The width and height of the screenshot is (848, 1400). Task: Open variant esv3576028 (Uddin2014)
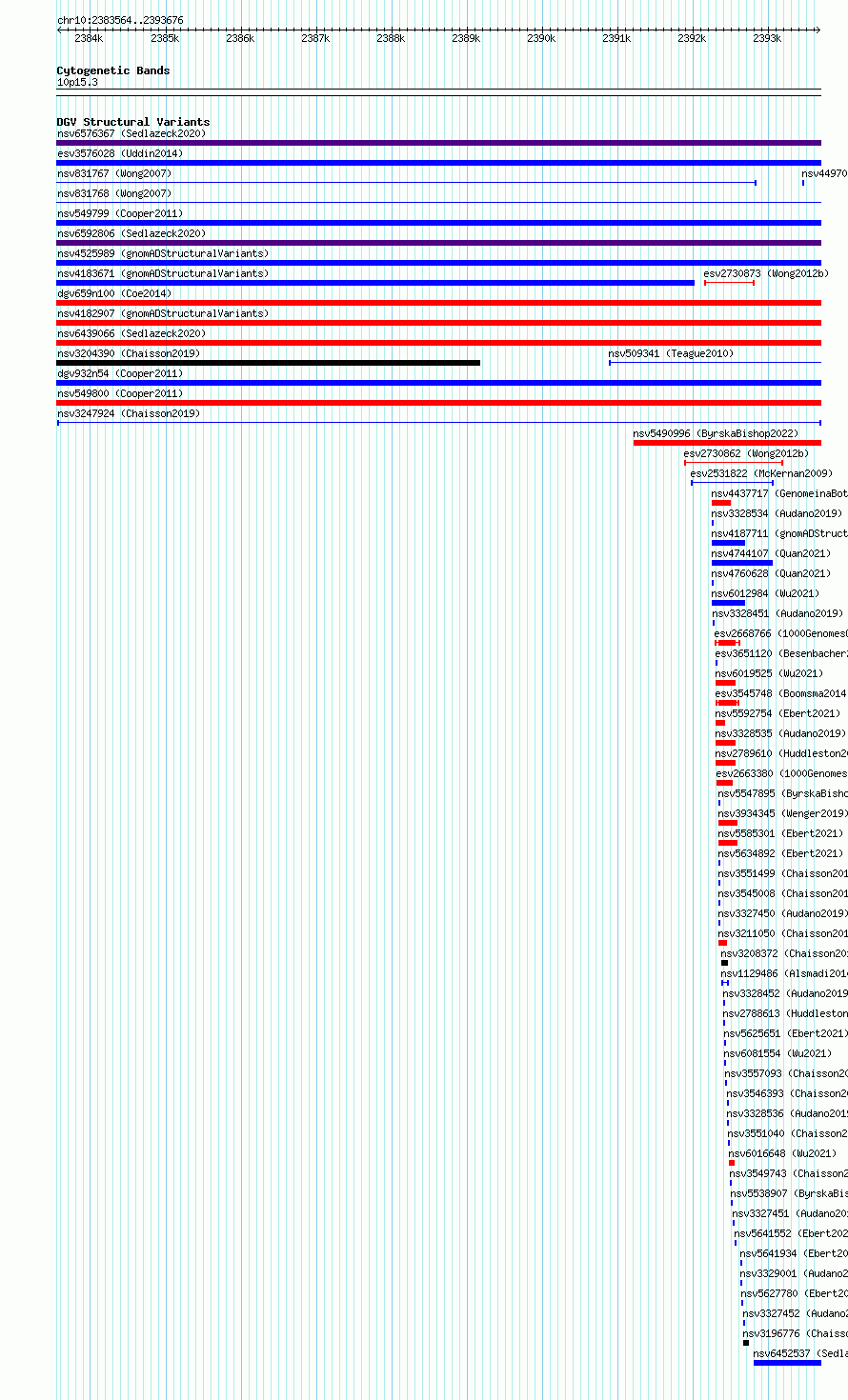(x=120, y=153)
